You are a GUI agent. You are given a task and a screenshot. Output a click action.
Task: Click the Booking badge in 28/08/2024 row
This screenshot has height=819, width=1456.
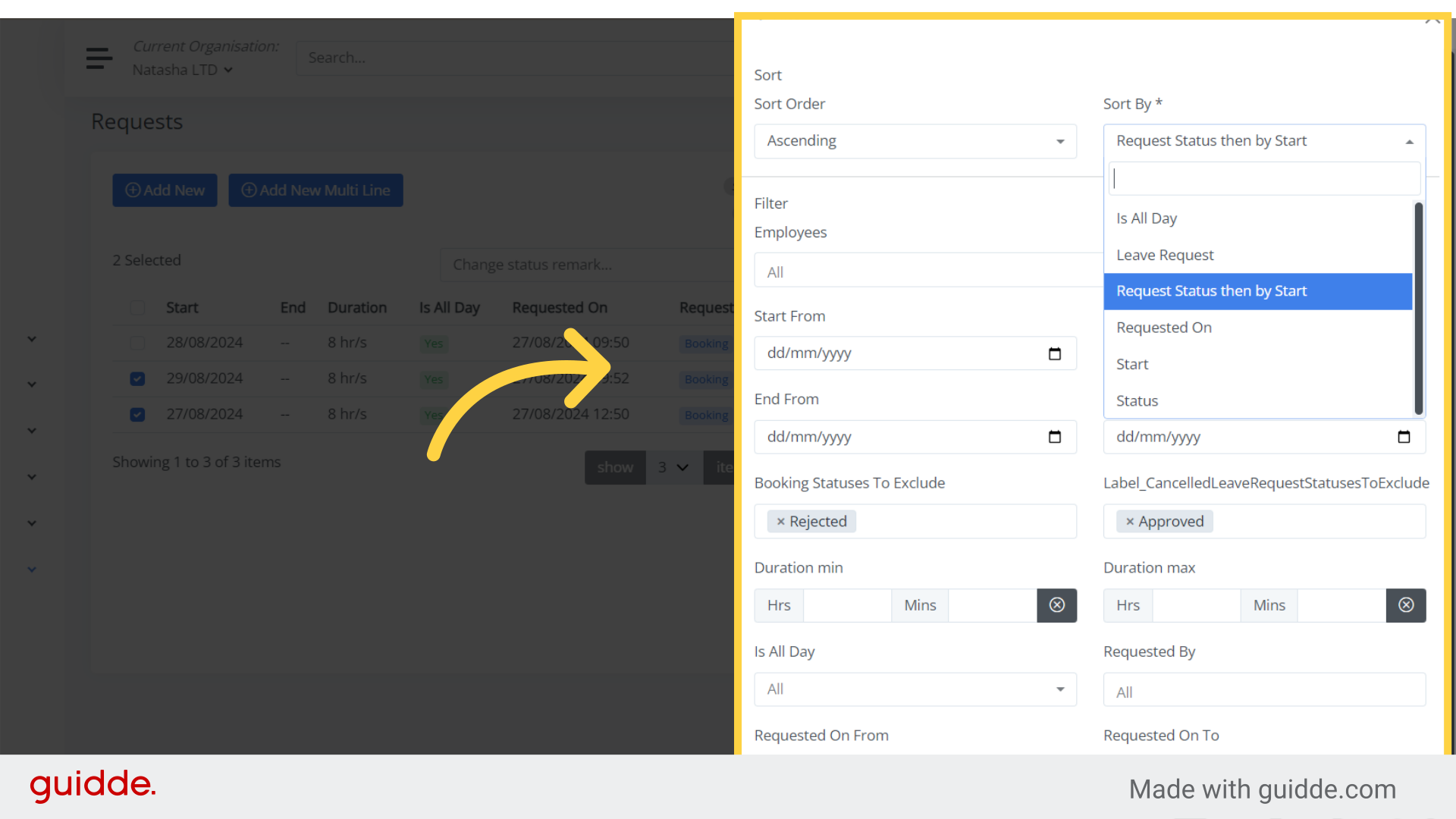click(706, 344)
